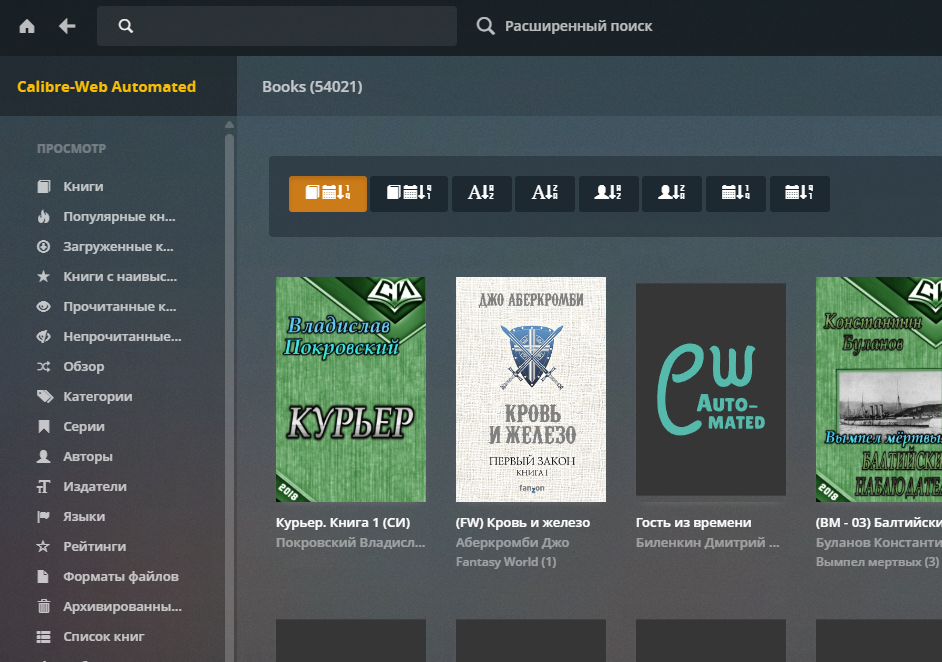The image size is (942, 662).
Task: Go back using the left arrow icon
Action: pos(67,26)
